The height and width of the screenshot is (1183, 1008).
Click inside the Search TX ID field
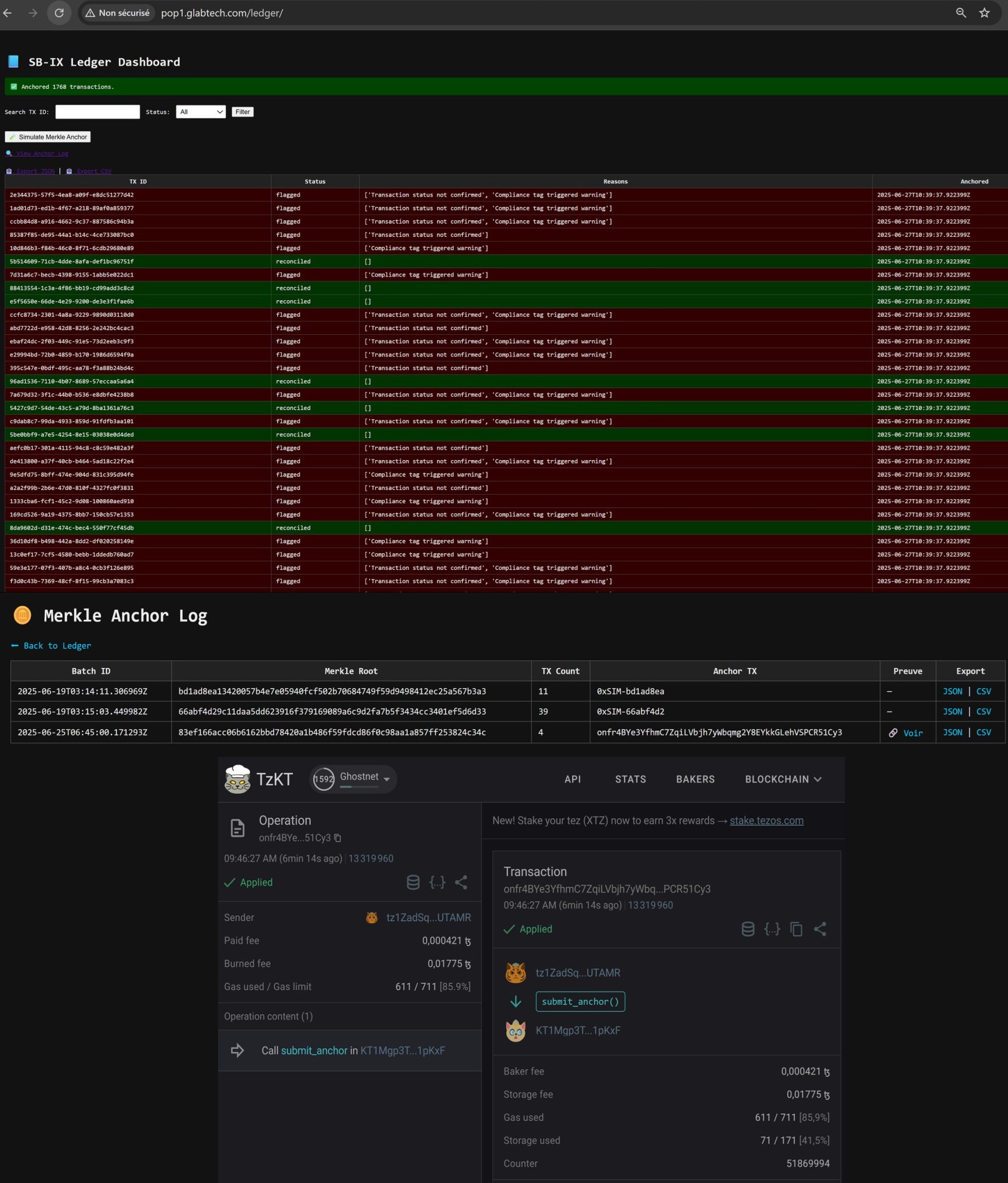pyautogui.click(x=97, y=112)
